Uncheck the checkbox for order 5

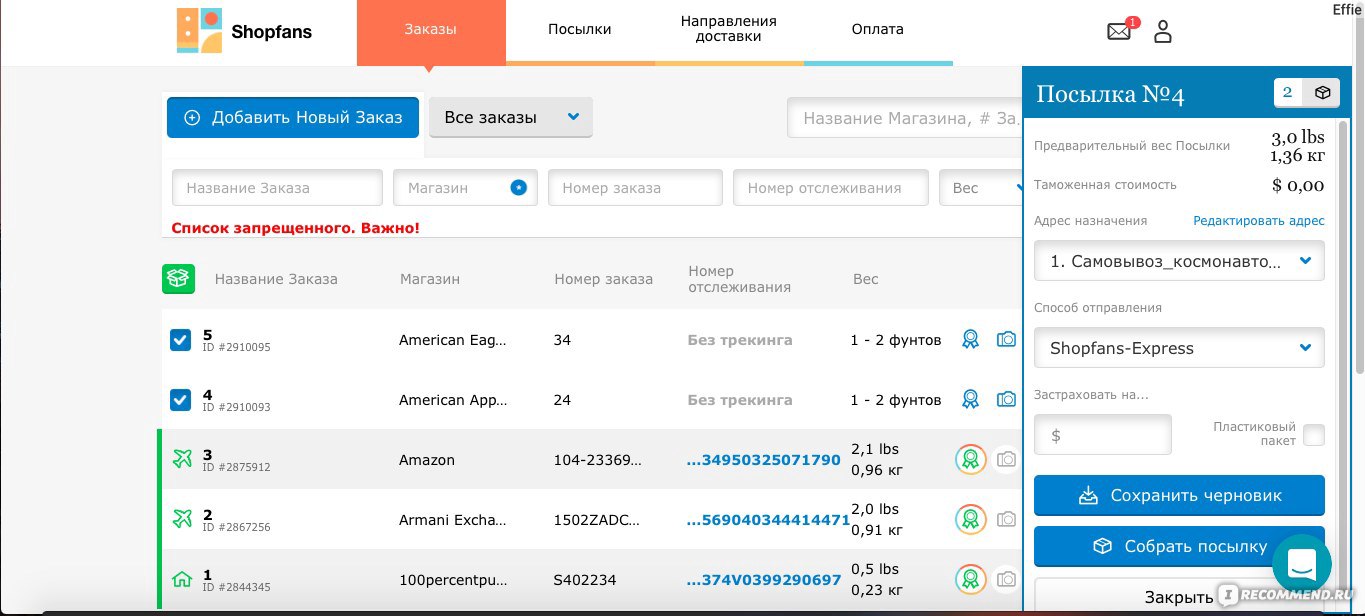click(180, 340)
